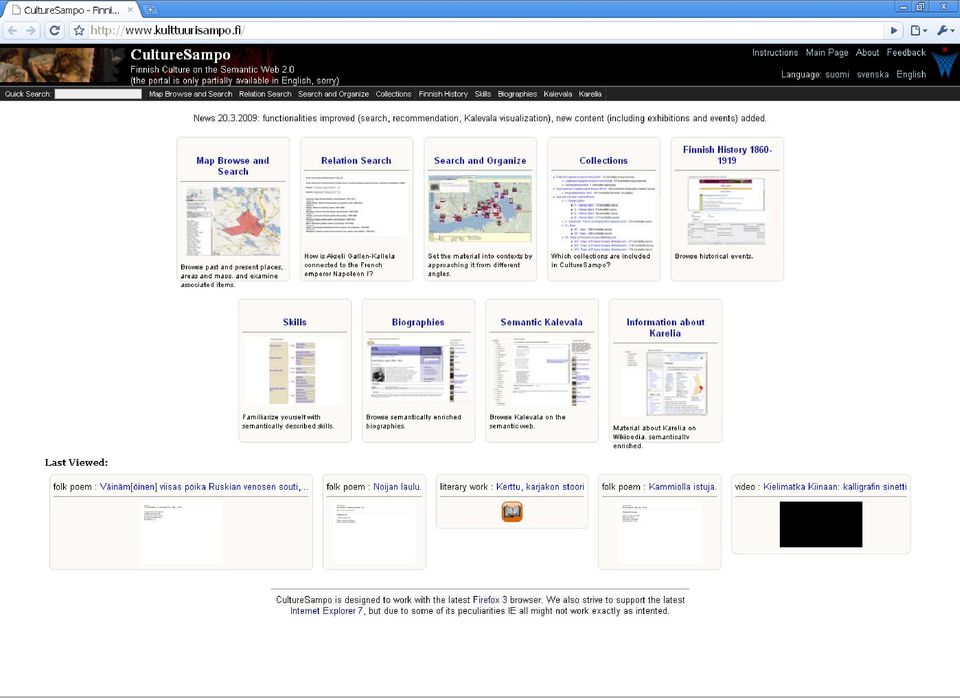This screenshot has width=960, height=698.
Task: Open the Finnish History preview thumbnail
Action: pos(727,210)
